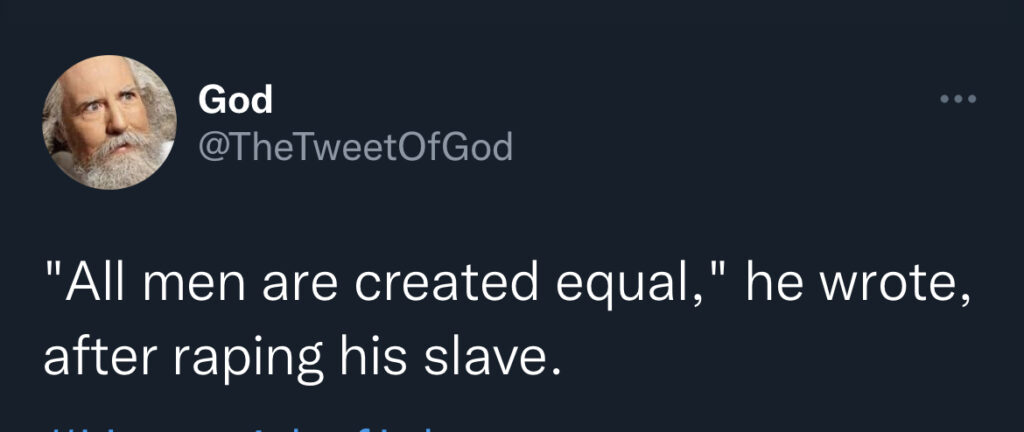The image size is (1024, 432).
Task: Open the profile via display name God
Action: coord(235,100)
